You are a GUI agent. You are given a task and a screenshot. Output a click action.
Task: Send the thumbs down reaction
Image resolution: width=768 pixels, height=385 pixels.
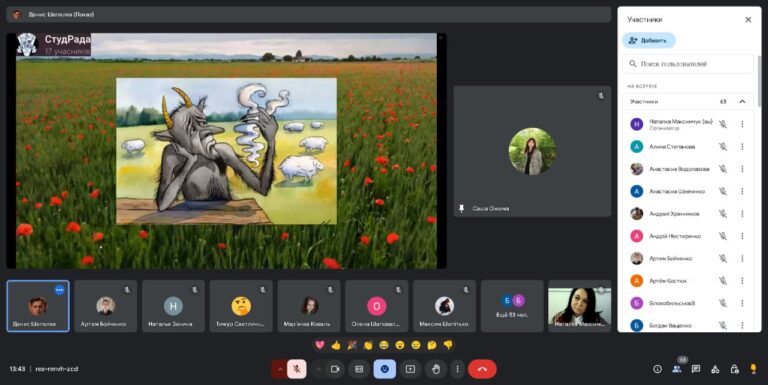coord(448,345)
